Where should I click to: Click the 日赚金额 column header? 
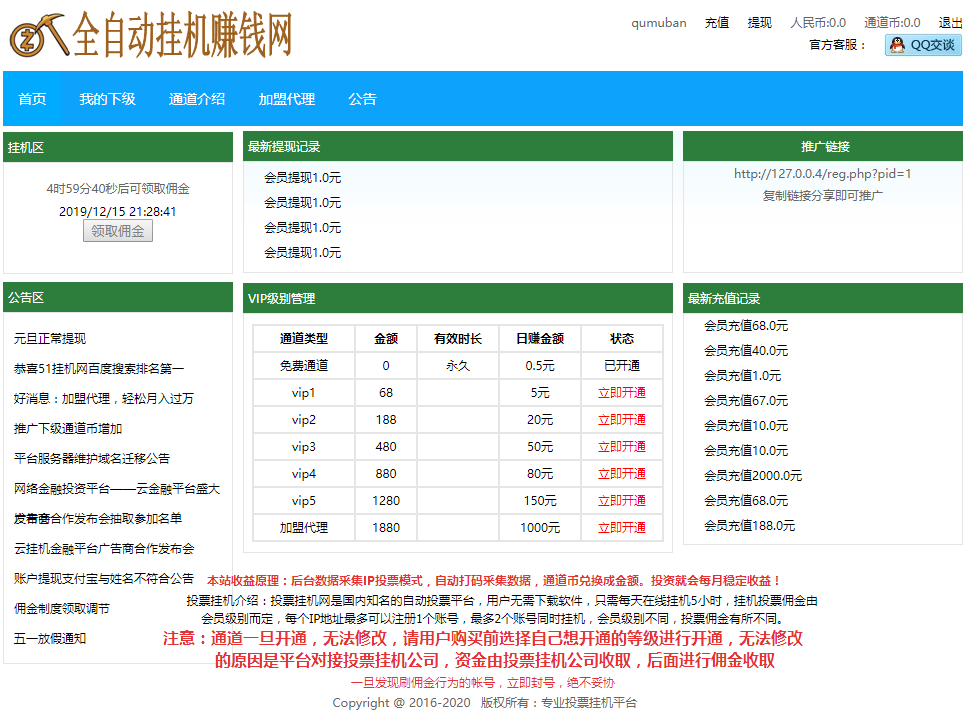540,338
